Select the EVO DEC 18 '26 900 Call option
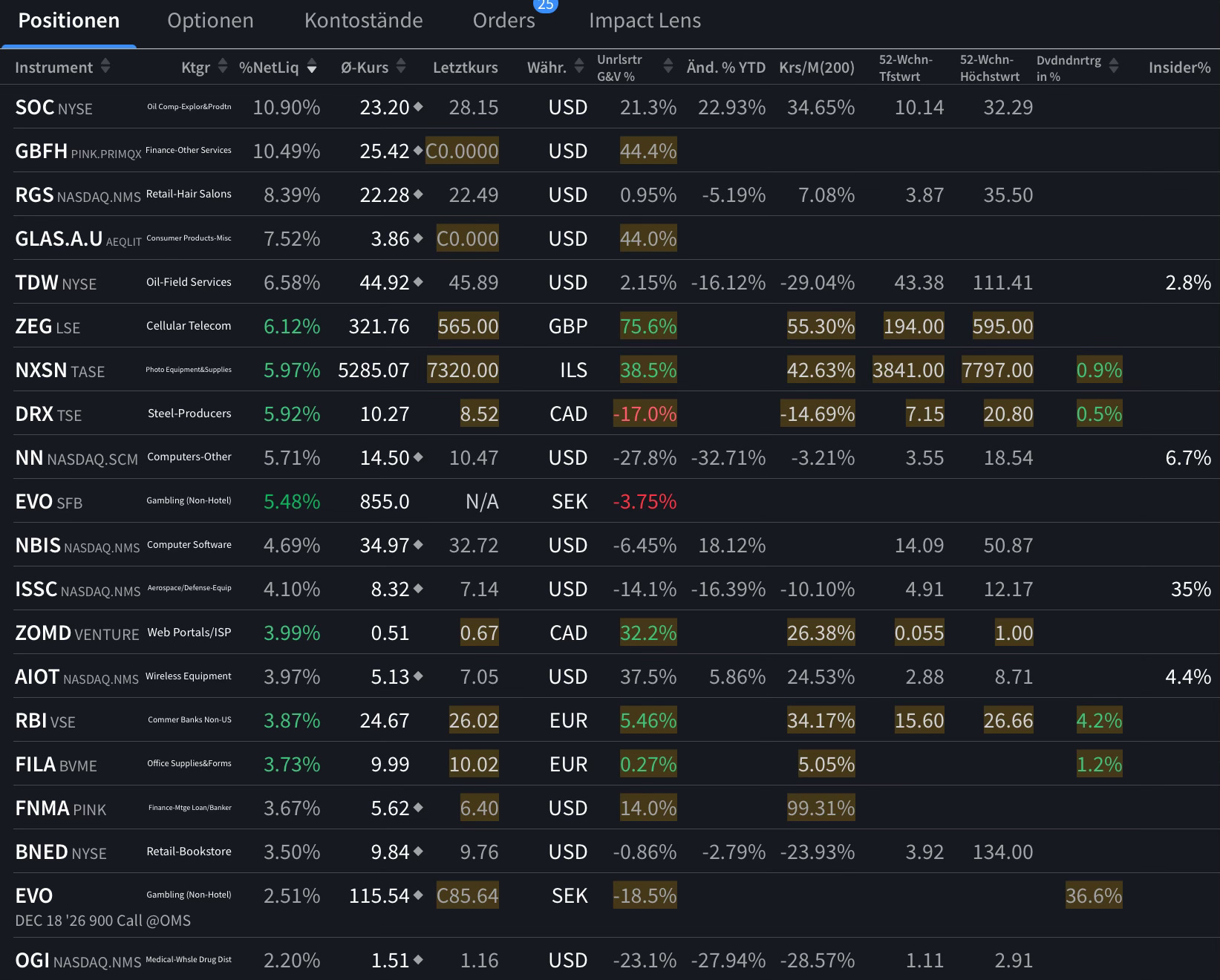This screenshot has height=980, width=1220. pyautogui.click(x=102, y=907)
